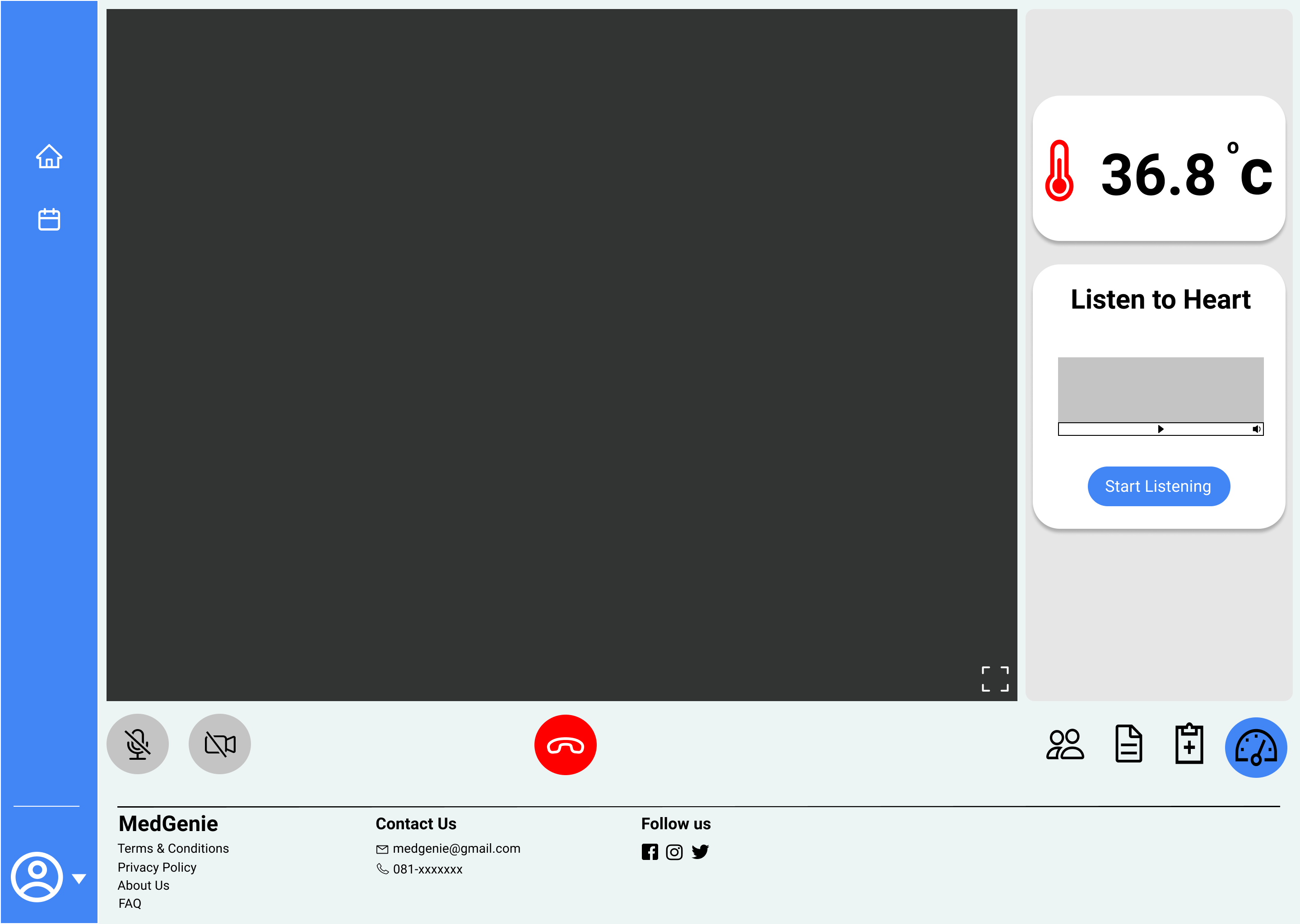The height and width of the screenshot is (924, 1300).
Task: End the call with red hang-up button
Action: (x=565, y=745)
